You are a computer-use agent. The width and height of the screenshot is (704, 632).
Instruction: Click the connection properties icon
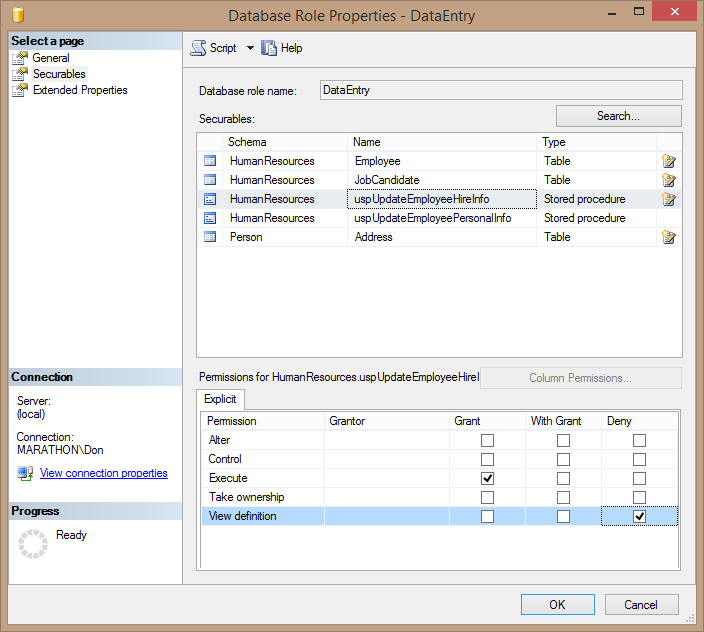[x=25, y=473]
